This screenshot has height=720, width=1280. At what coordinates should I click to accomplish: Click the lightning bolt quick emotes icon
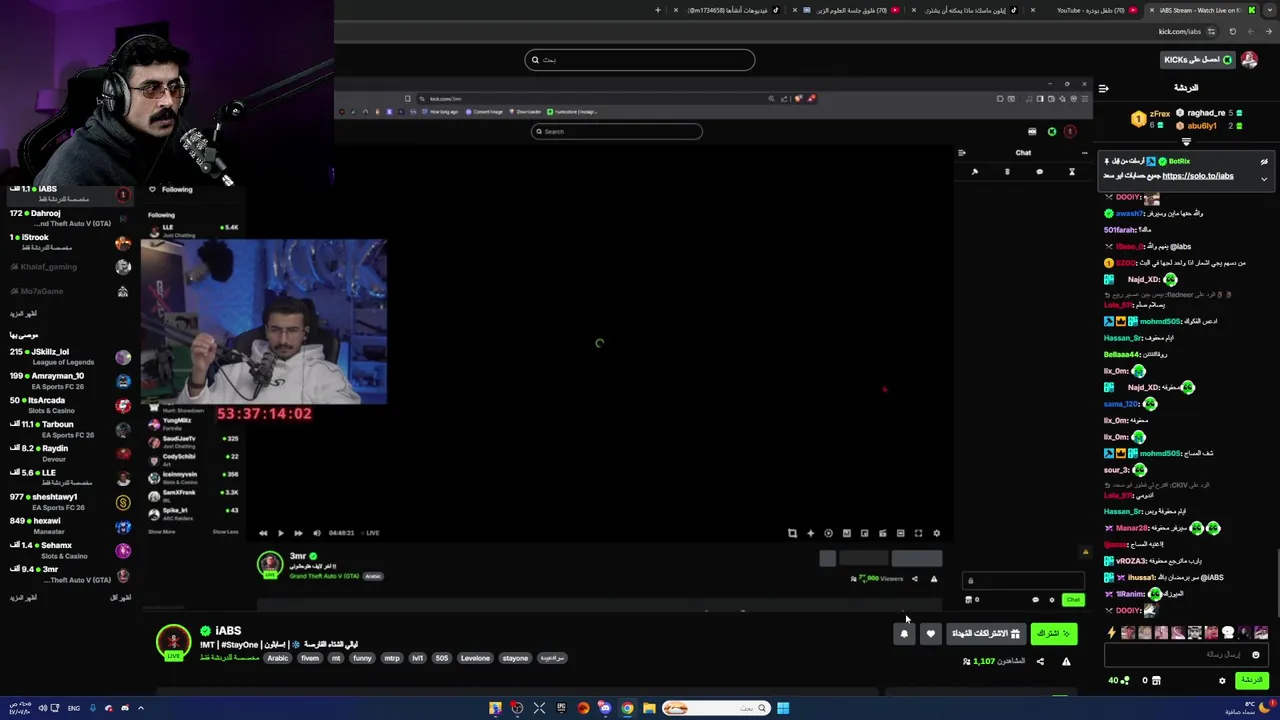(x=1111, y=633)
